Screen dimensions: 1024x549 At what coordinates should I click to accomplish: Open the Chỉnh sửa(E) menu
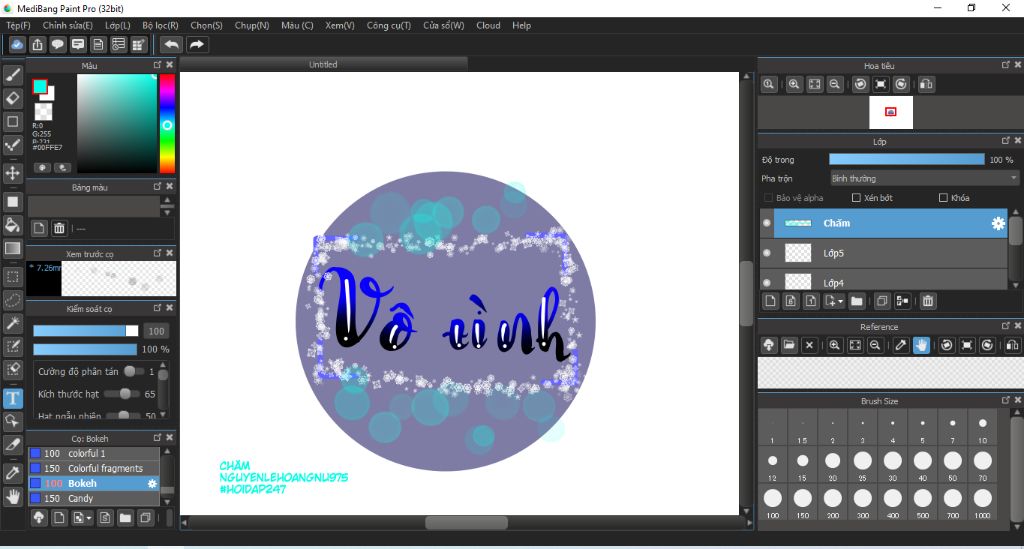pos(68,25)
